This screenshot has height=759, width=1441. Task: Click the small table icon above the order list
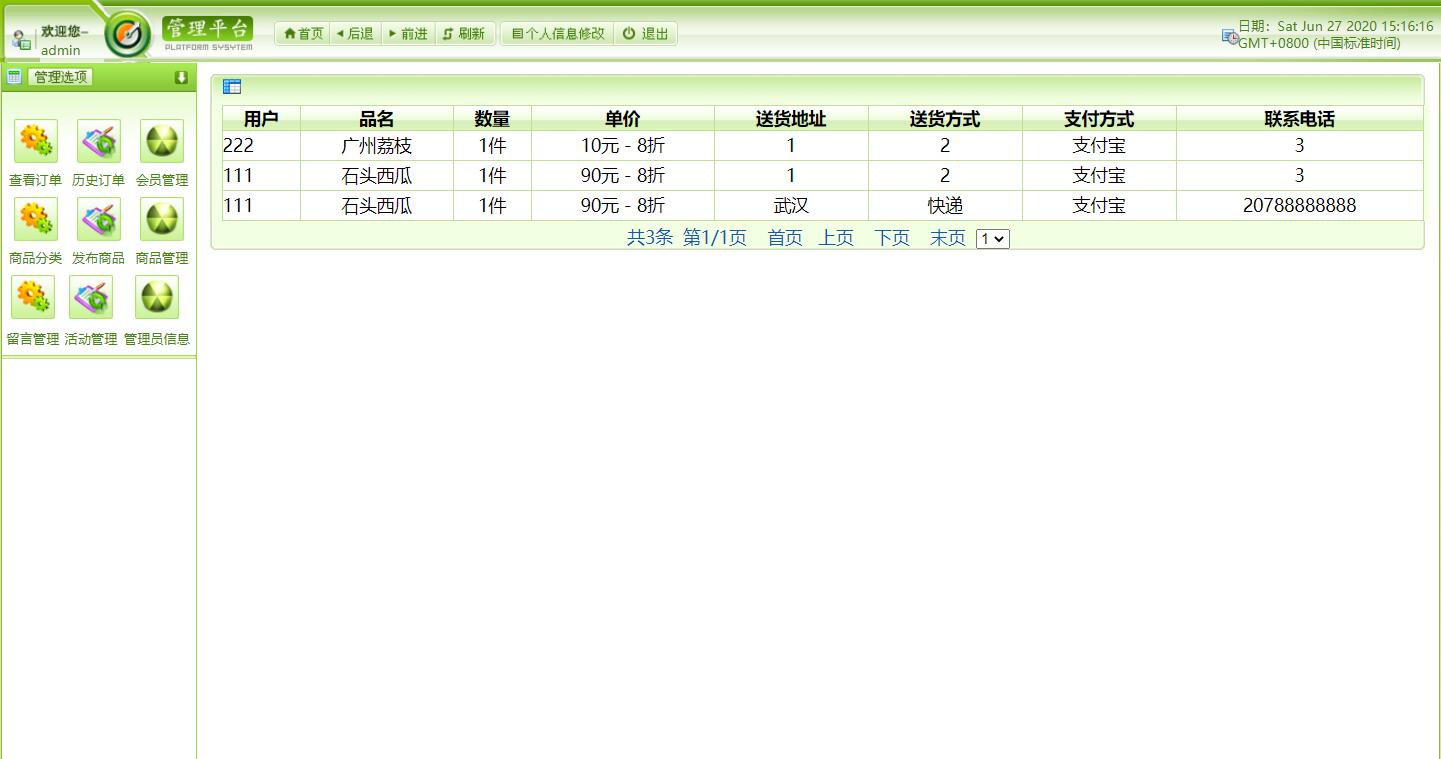(x=231, y=86)
